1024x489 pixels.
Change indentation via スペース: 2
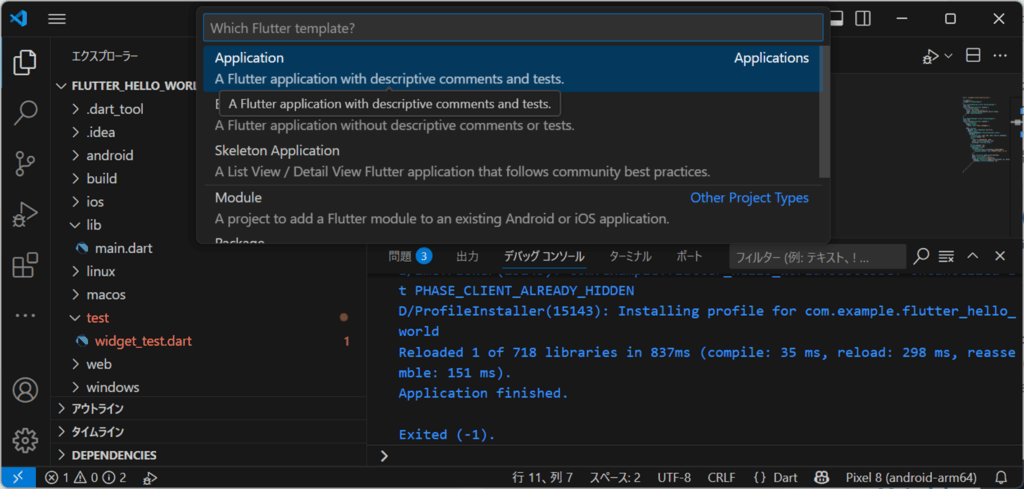coord(615,478)
